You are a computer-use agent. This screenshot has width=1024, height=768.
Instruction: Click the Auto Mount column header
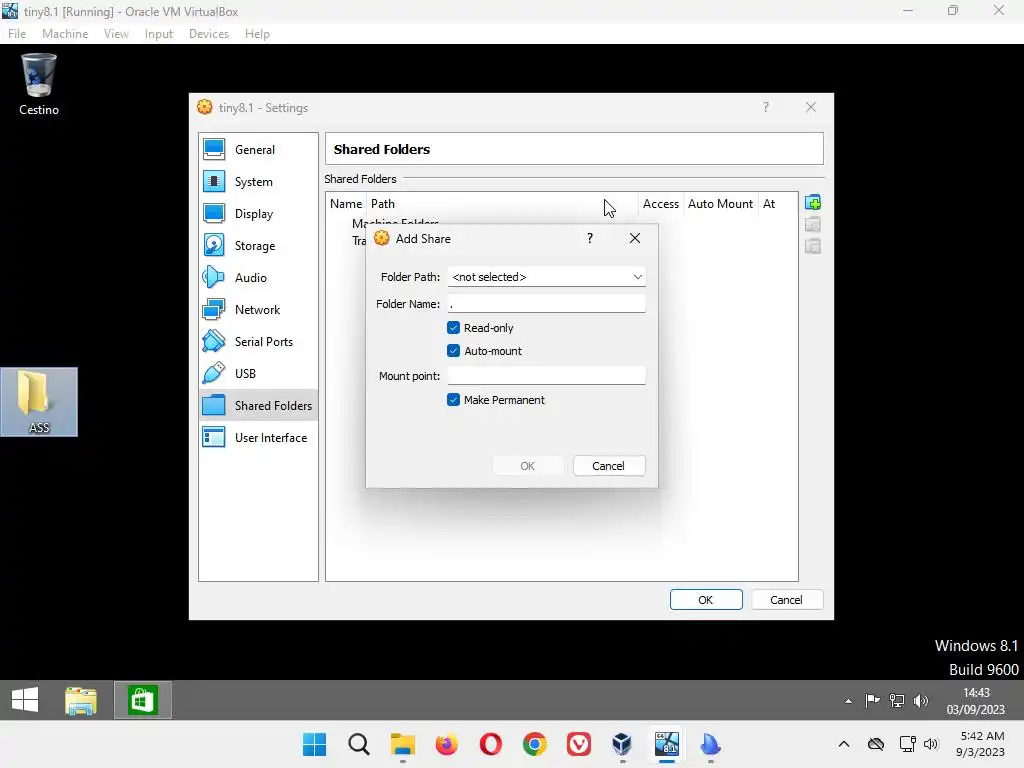click(x=720, y=204)
